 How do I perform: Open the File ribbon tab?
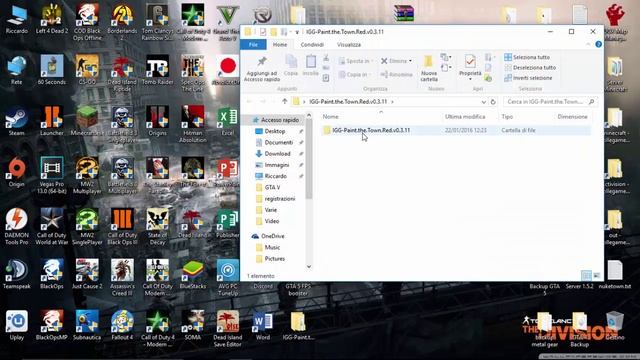[x=253, y=44]
